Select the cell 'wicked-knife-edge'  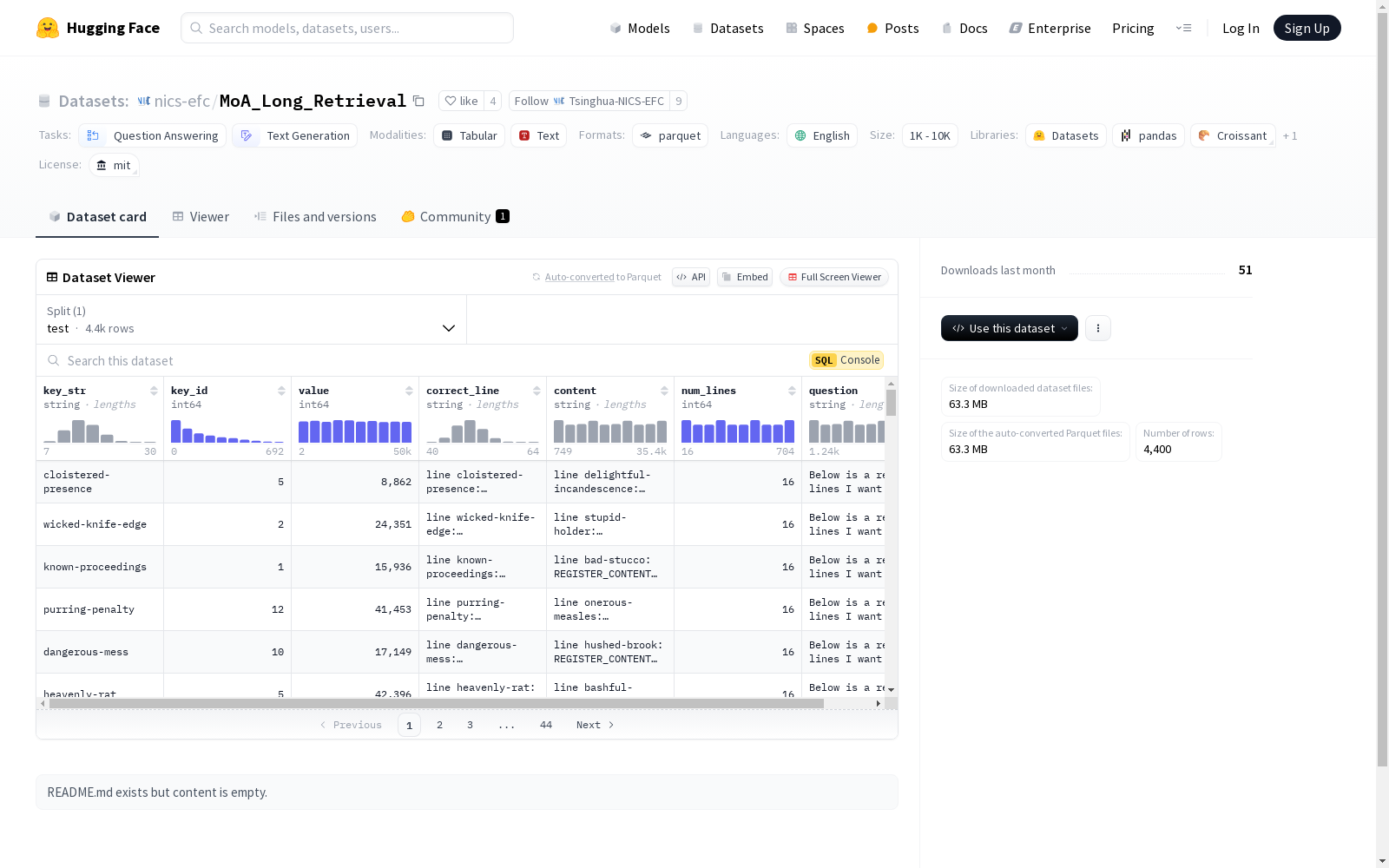pyautogui.click(x=100, y=524)
